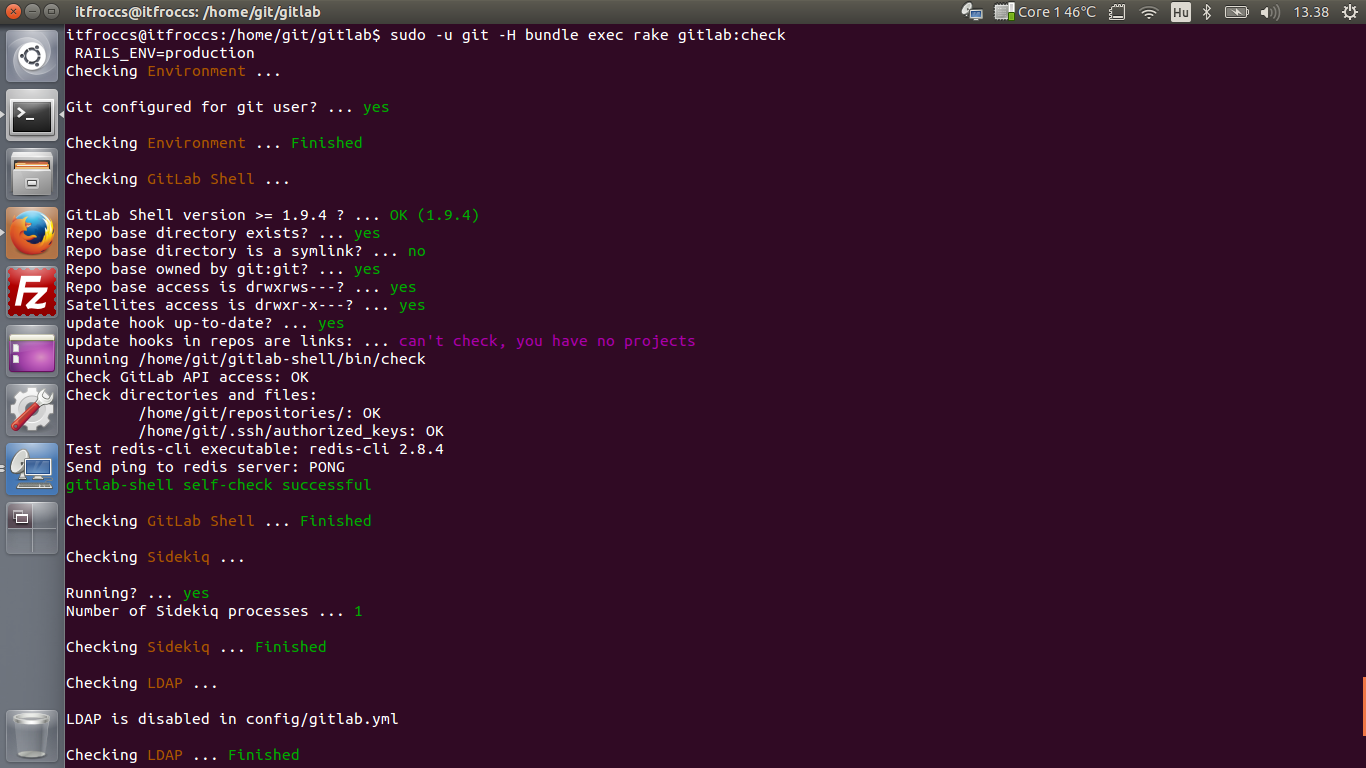Open the session power gear menu
Viewport: 1366px width, 768px height.
(1349, 12)
